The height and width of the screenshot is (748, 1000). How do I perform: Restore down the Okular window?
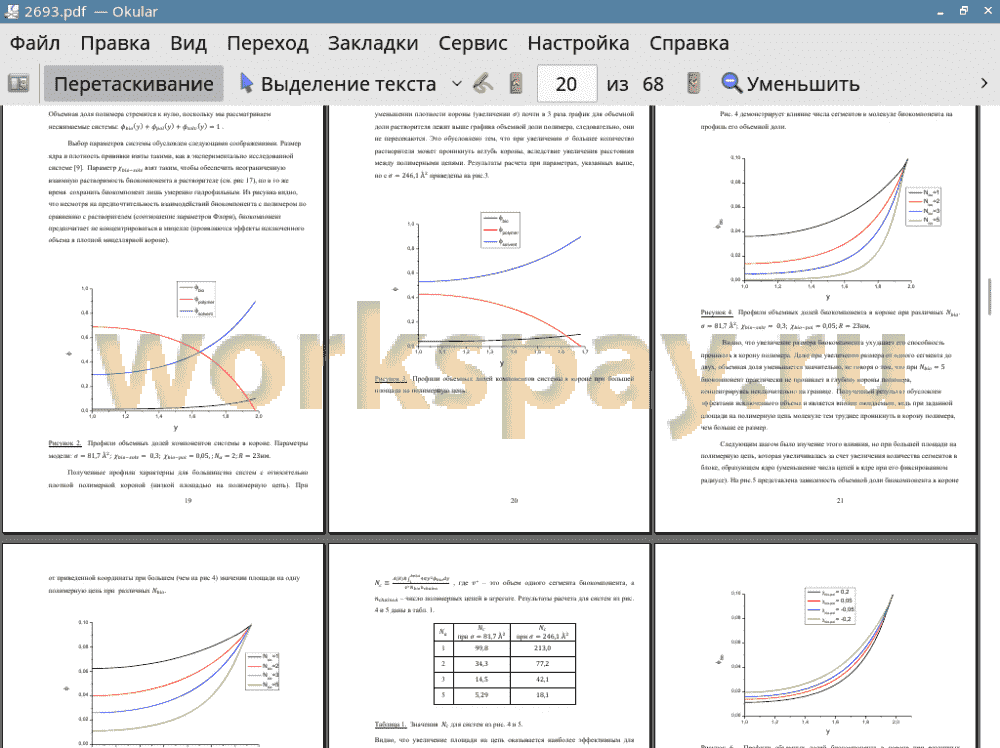coord(964,11)
